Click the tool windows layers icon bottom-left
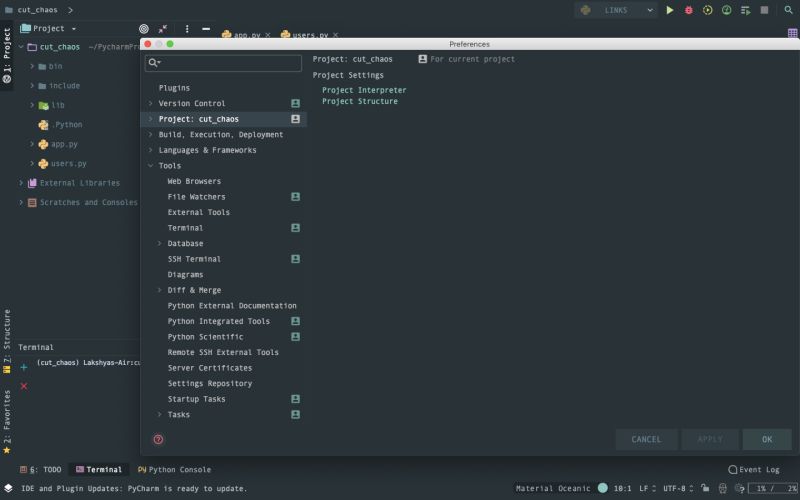 (x=8, y=488)
